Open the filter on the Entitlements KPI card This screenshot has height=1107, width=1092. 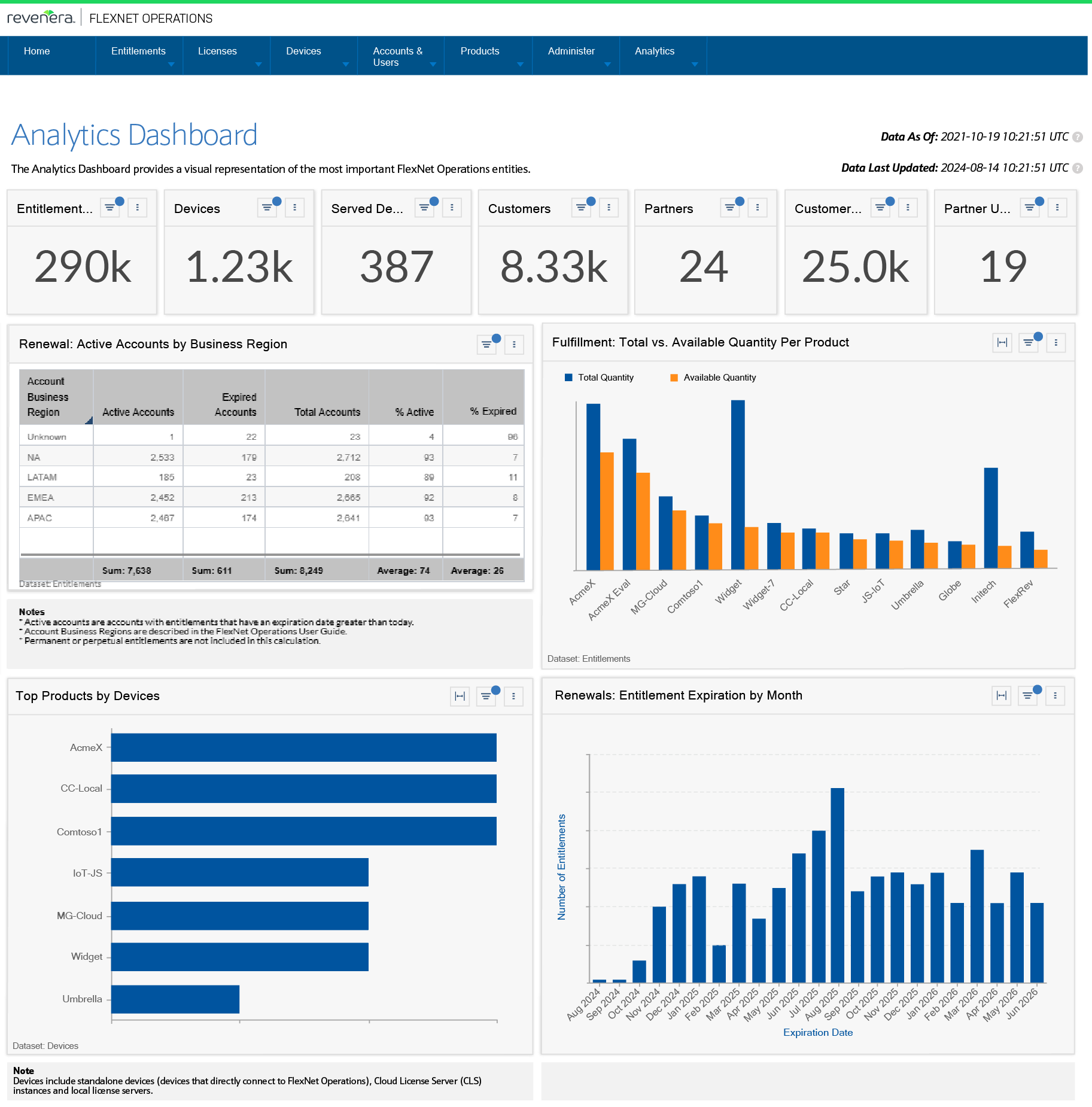point(110,208)
